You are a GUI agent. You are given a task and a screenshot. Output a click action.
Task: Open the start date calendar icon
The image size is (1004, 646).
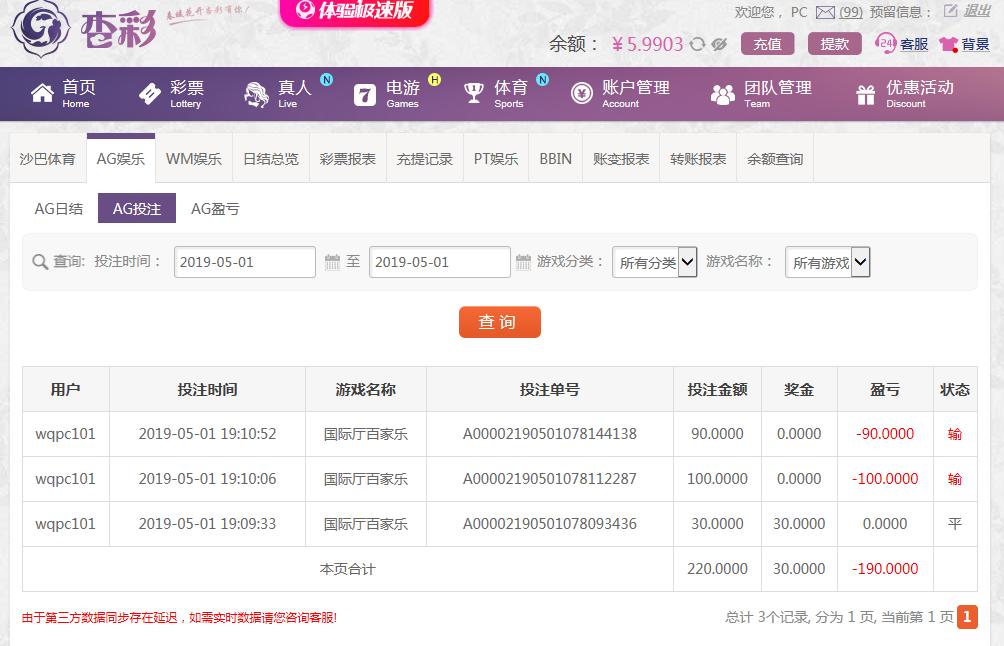332,262
